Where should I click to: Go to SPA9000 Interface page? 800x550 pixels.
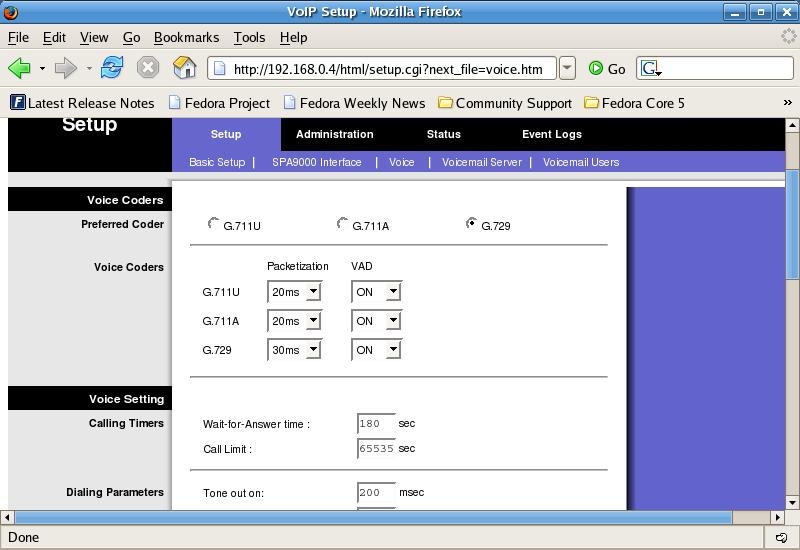click(316, 162)
